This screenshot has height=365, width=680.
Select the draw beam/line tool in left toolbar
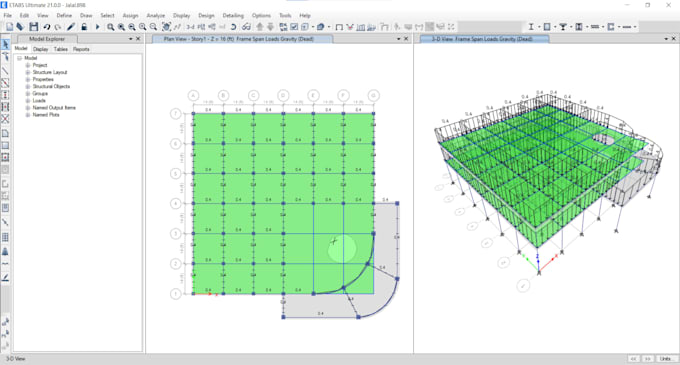(x=5, y=71)
